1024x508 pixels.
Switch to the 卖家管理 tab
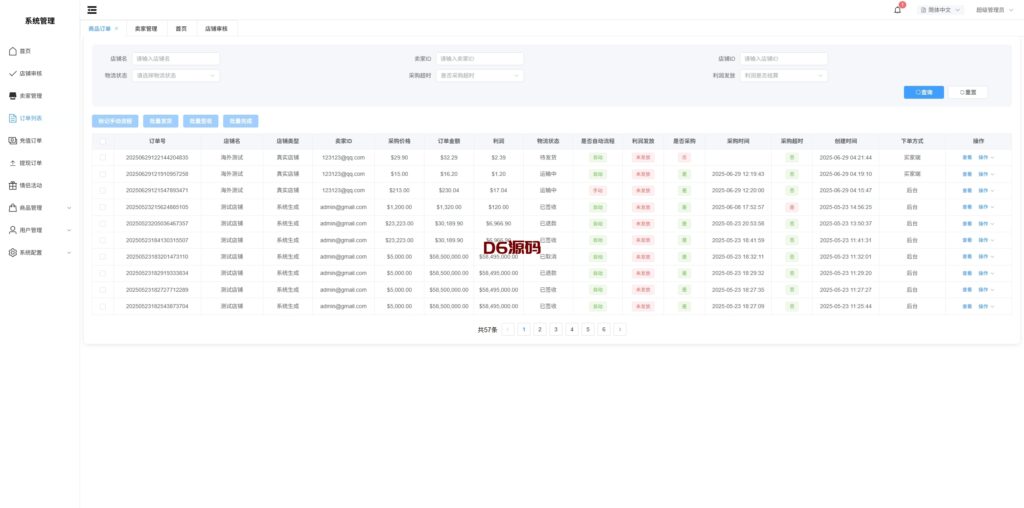[x=146, y=29]
